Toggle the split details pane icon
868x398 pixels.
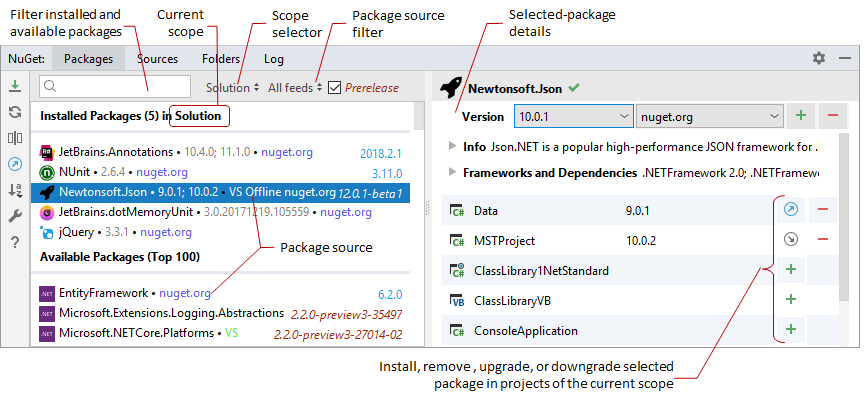pos(16,138)
